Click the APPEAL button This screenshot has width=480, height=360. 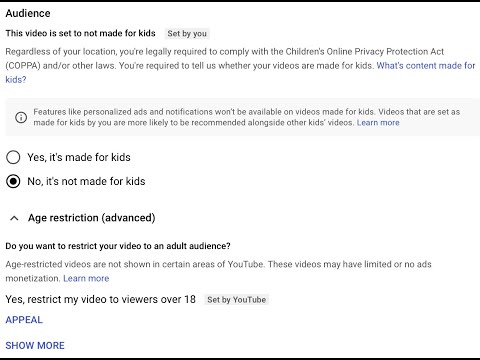tap(24, 320)
